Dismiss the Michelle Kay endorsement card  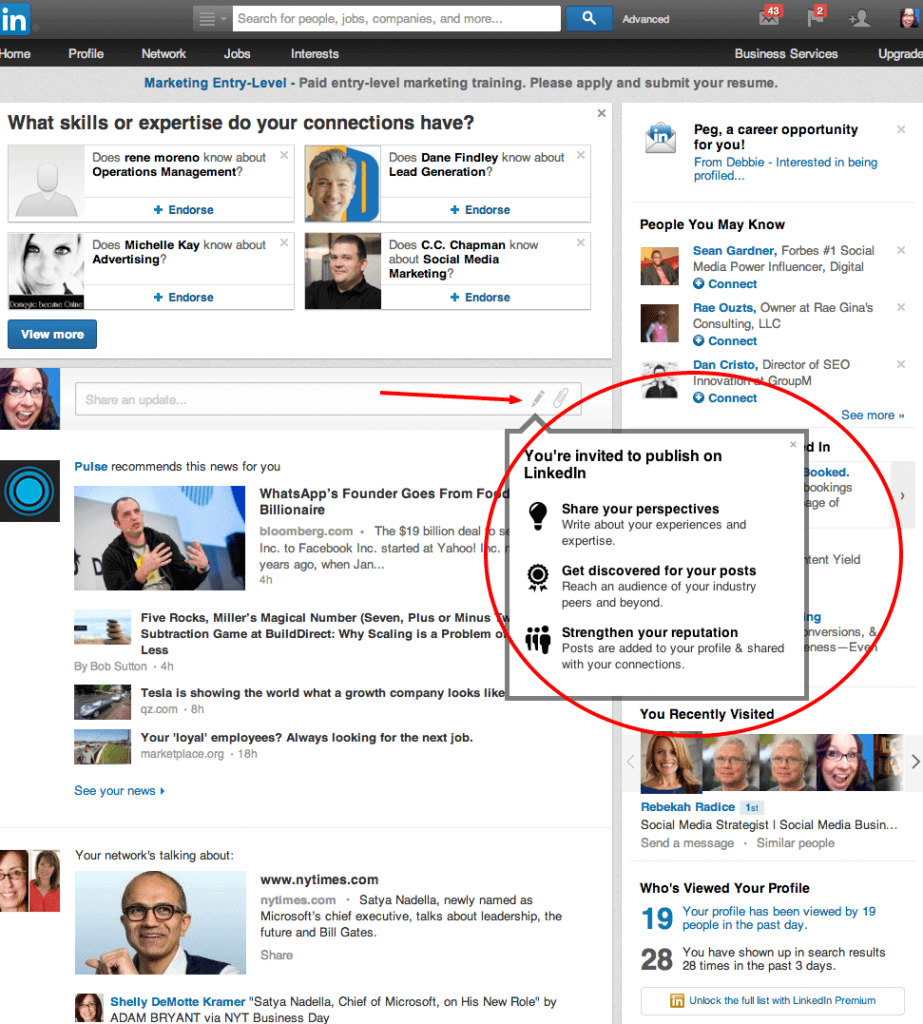point(284,242)
